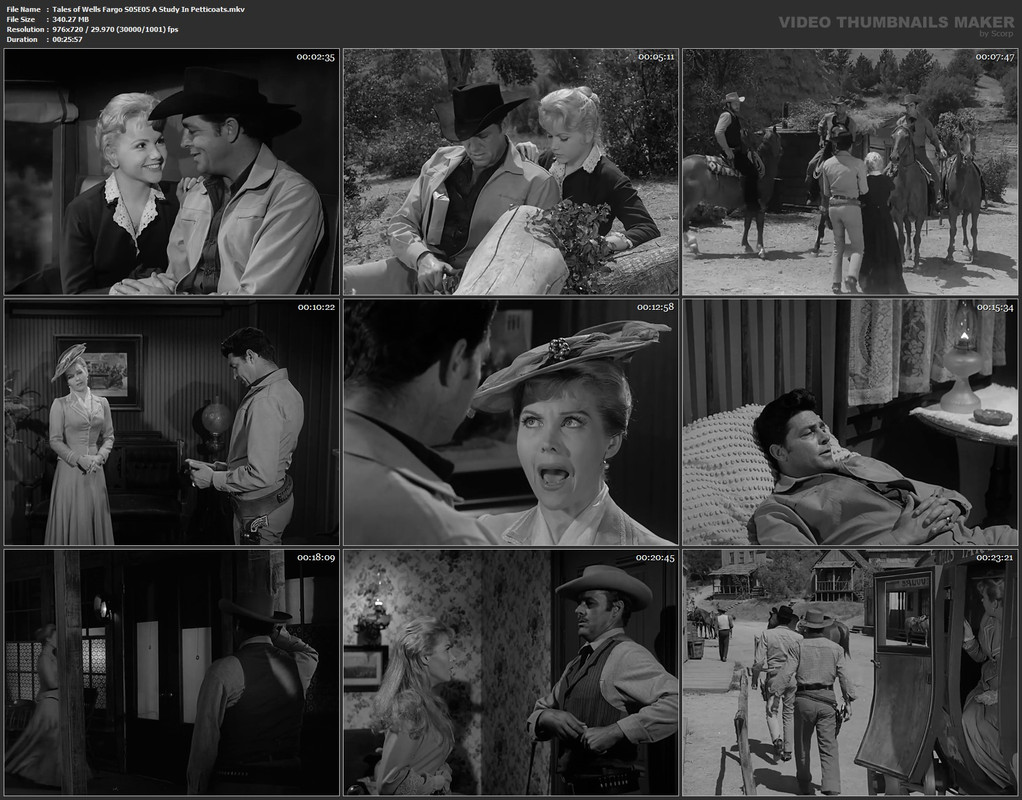Image resolution: width=1022 pixels, height=800 pixels.
Task: Select the frame stamped 00:12:58
Action: pyautogui.click(x=511, y=422)
